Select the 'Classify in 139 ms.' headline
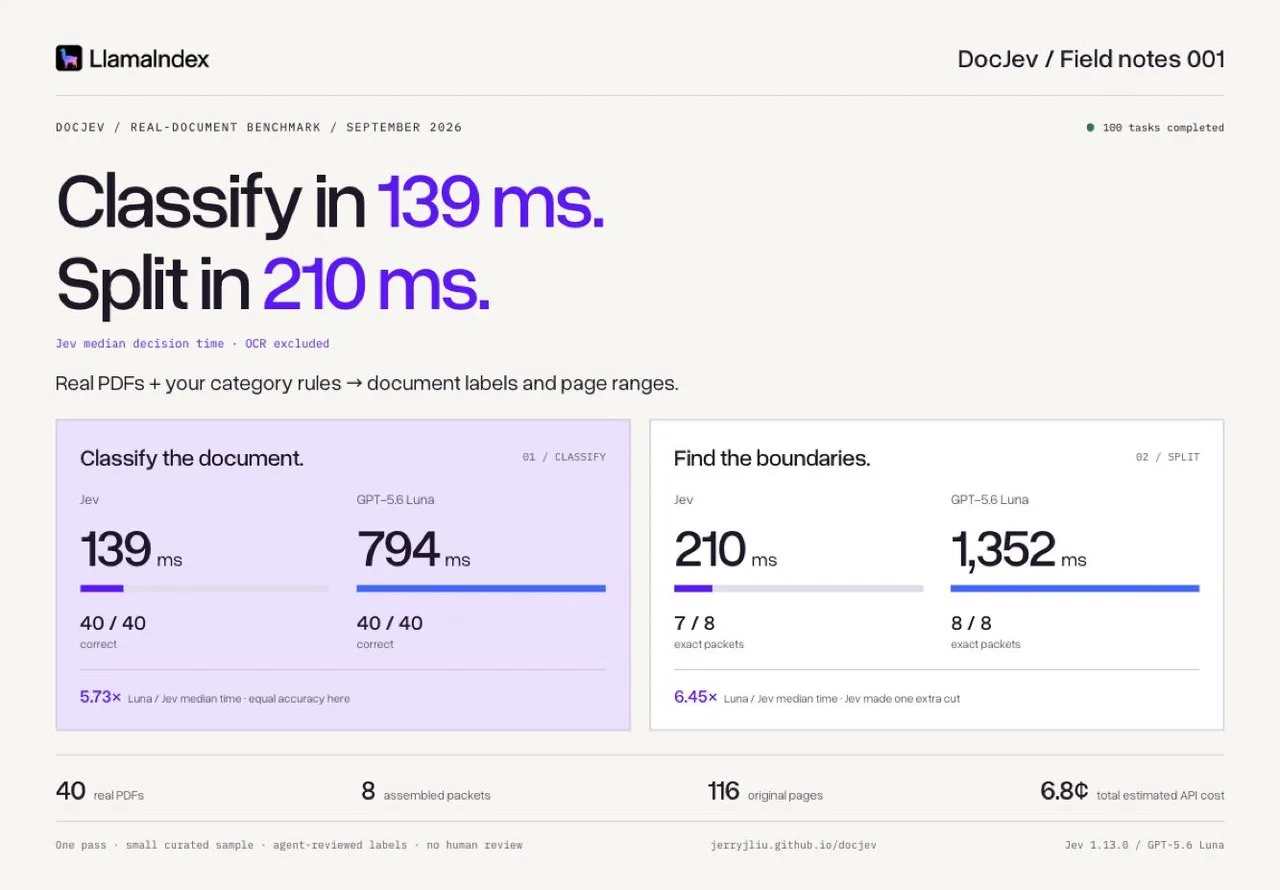Screen dimensions: 1280x890 (331, 202)
